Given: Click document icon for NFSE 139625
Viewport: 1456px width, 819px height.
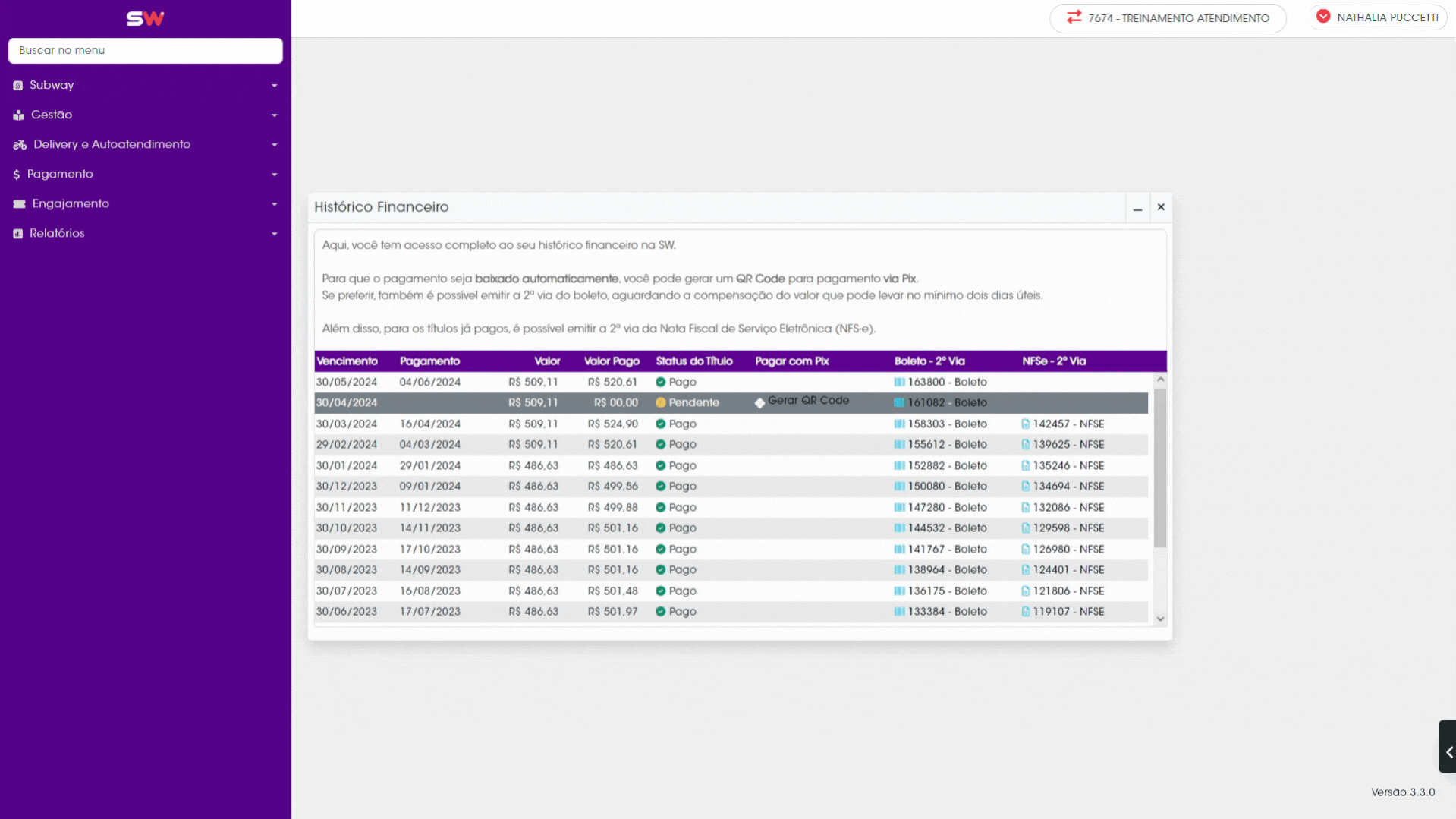Looking at the screenshot, I should point(1026,445).
